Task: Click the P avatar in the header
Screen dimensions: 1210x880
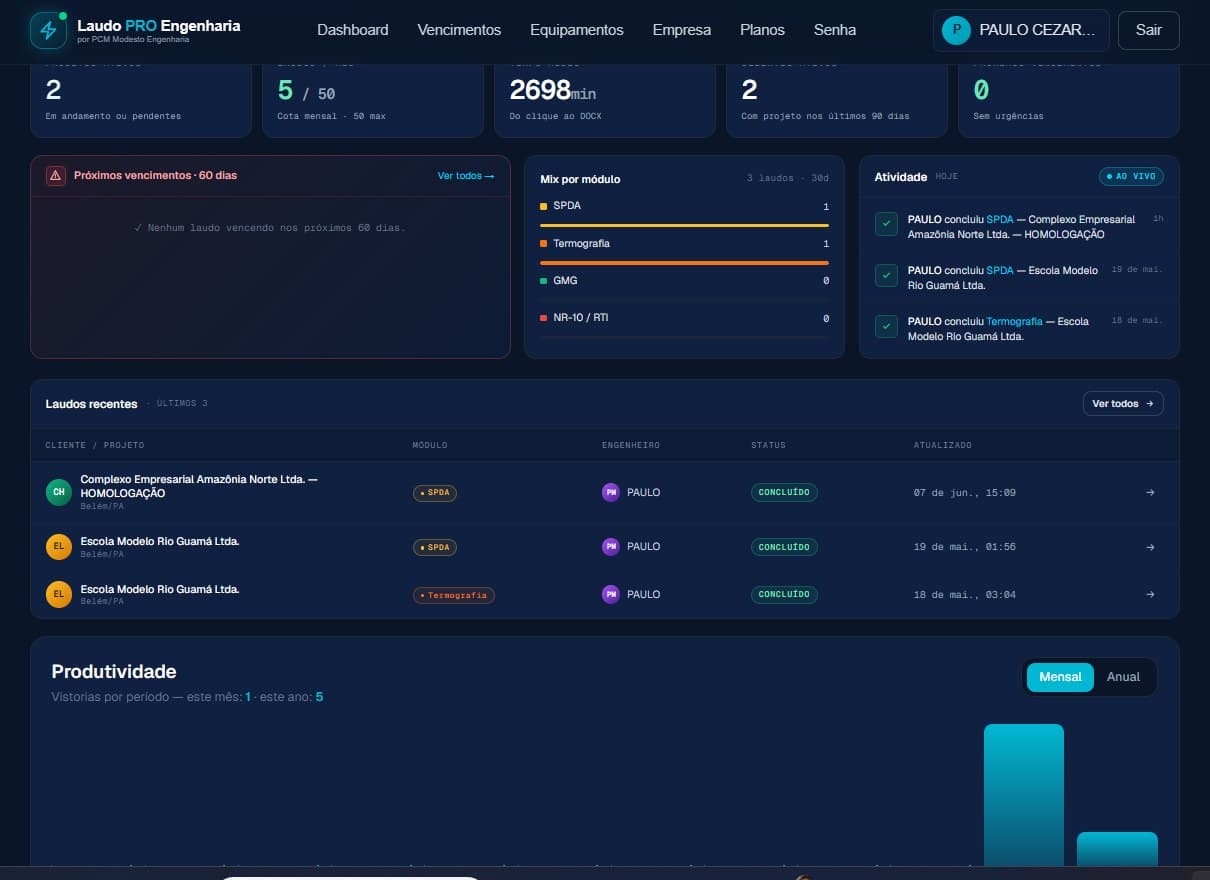Action: [956, 30]
